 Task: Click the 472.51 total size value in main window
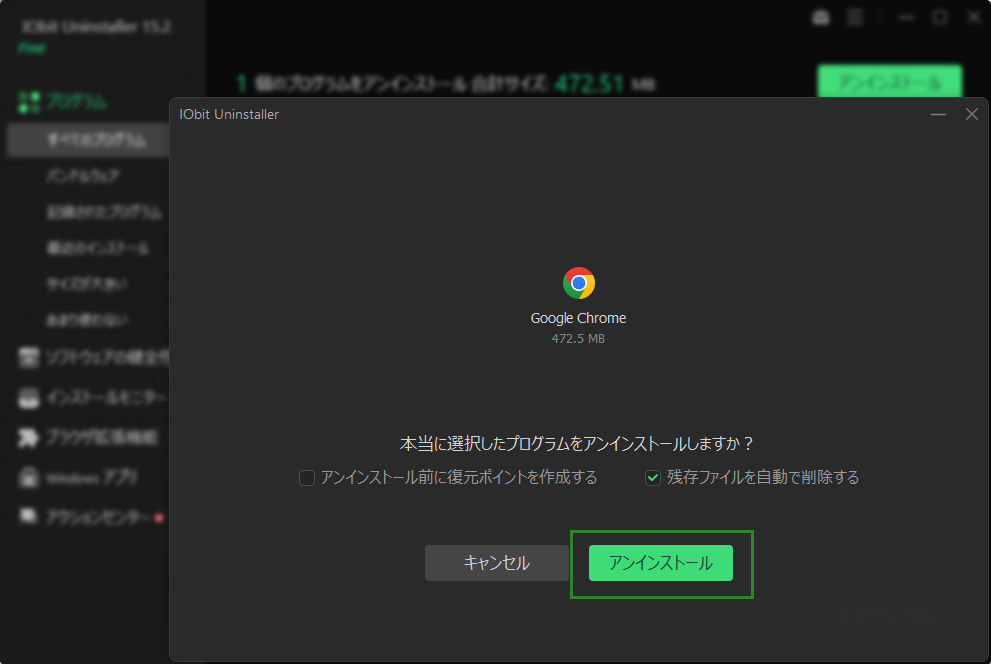click(x=589, y=83)
